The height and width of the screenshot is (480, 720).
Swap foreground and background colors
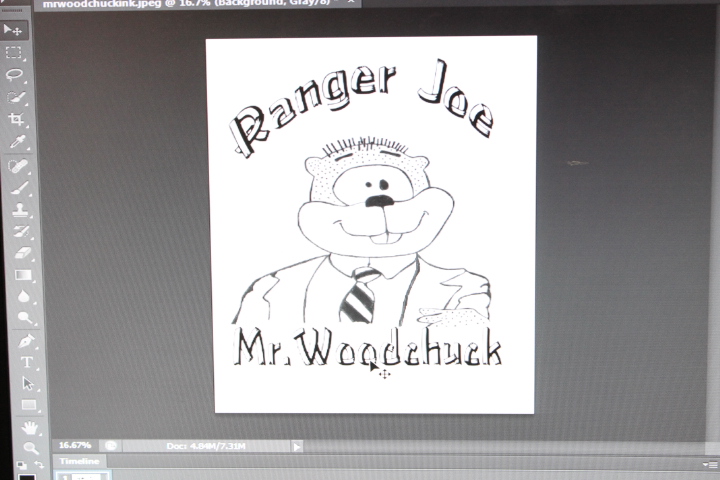39,465
